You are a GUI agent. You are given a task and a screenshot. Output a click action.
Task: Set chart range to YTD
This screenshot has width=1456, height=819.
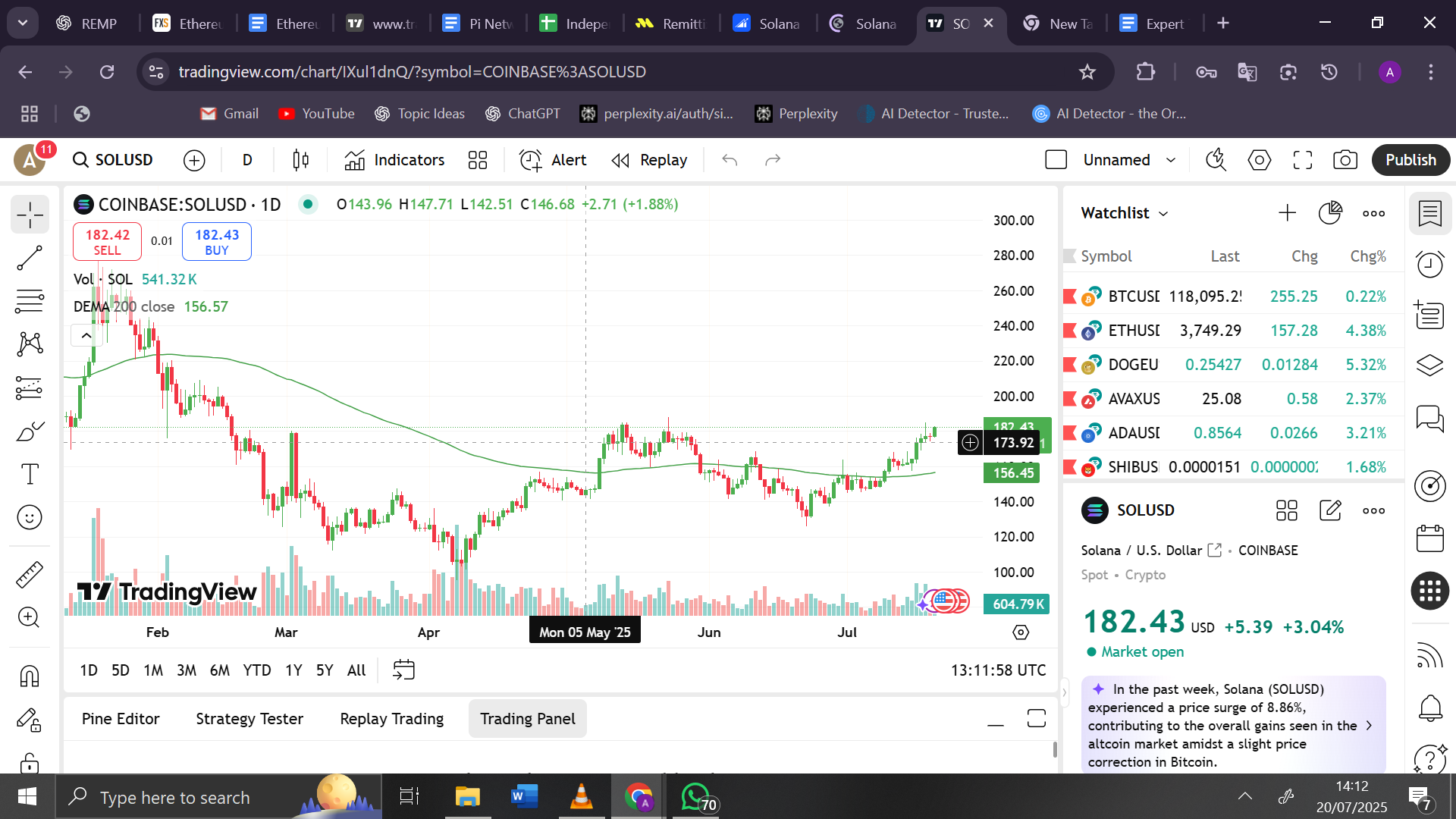pos(256,670)
